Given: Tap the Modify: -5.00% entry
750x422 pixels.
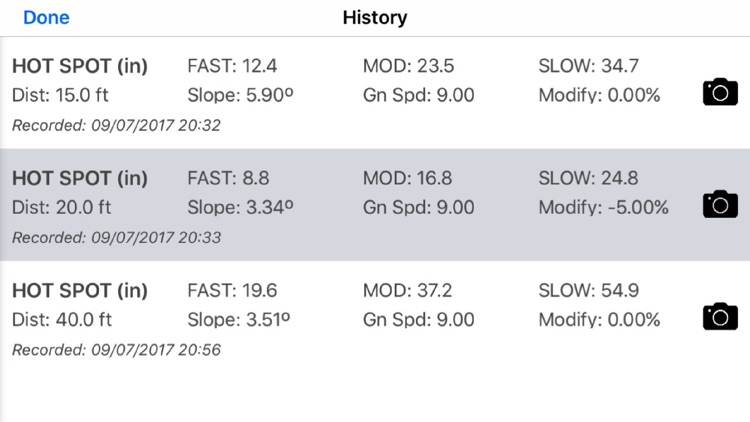Looking at the screenshot, I should coord(603,208).
